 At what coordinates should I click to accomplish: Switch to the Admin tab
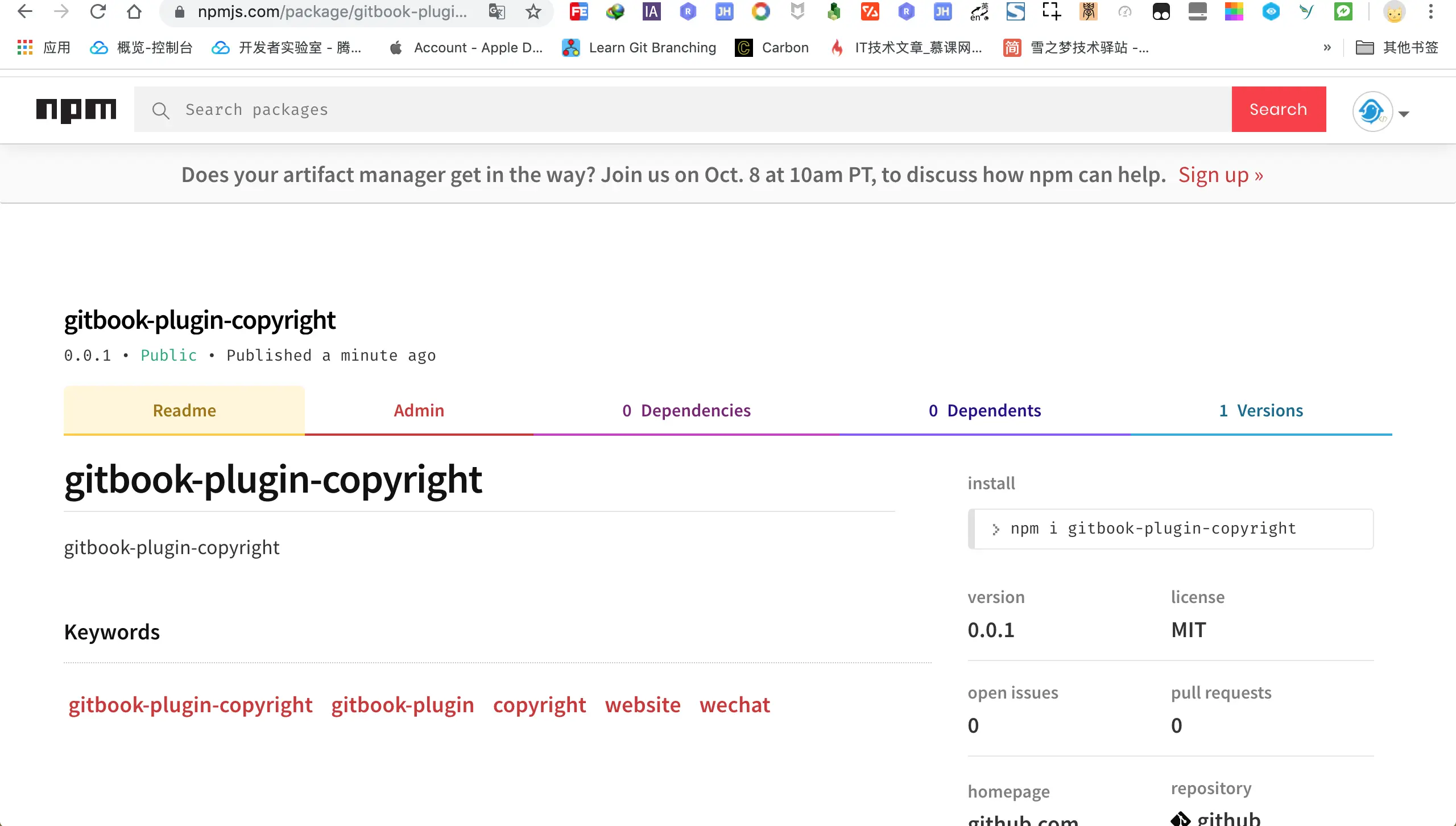click(419, 410)
